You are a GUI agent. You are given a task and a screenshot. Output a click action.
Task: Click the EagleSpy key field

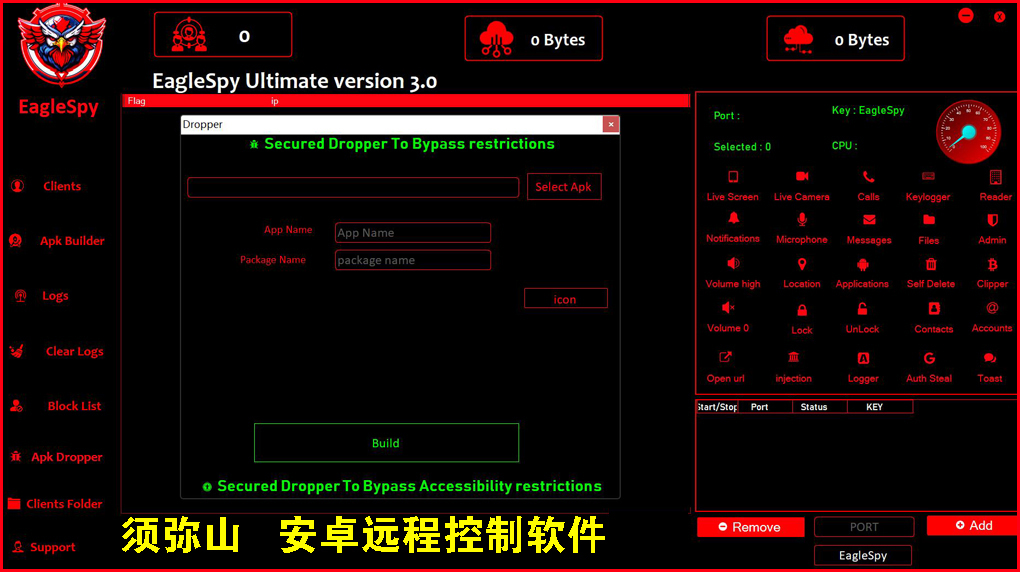click(863, 555)
